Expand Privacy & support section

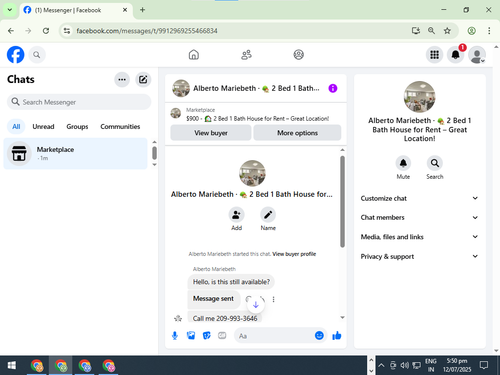click(x=419, y=256)
